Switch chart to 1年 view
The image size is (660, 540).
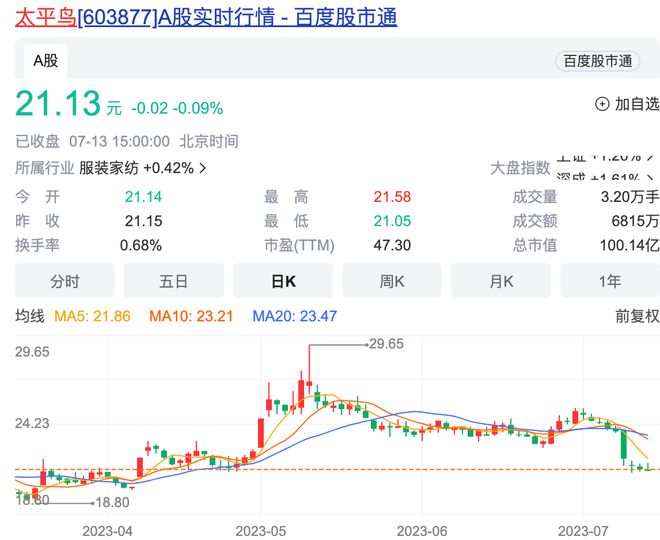click(x=610, y=281)
